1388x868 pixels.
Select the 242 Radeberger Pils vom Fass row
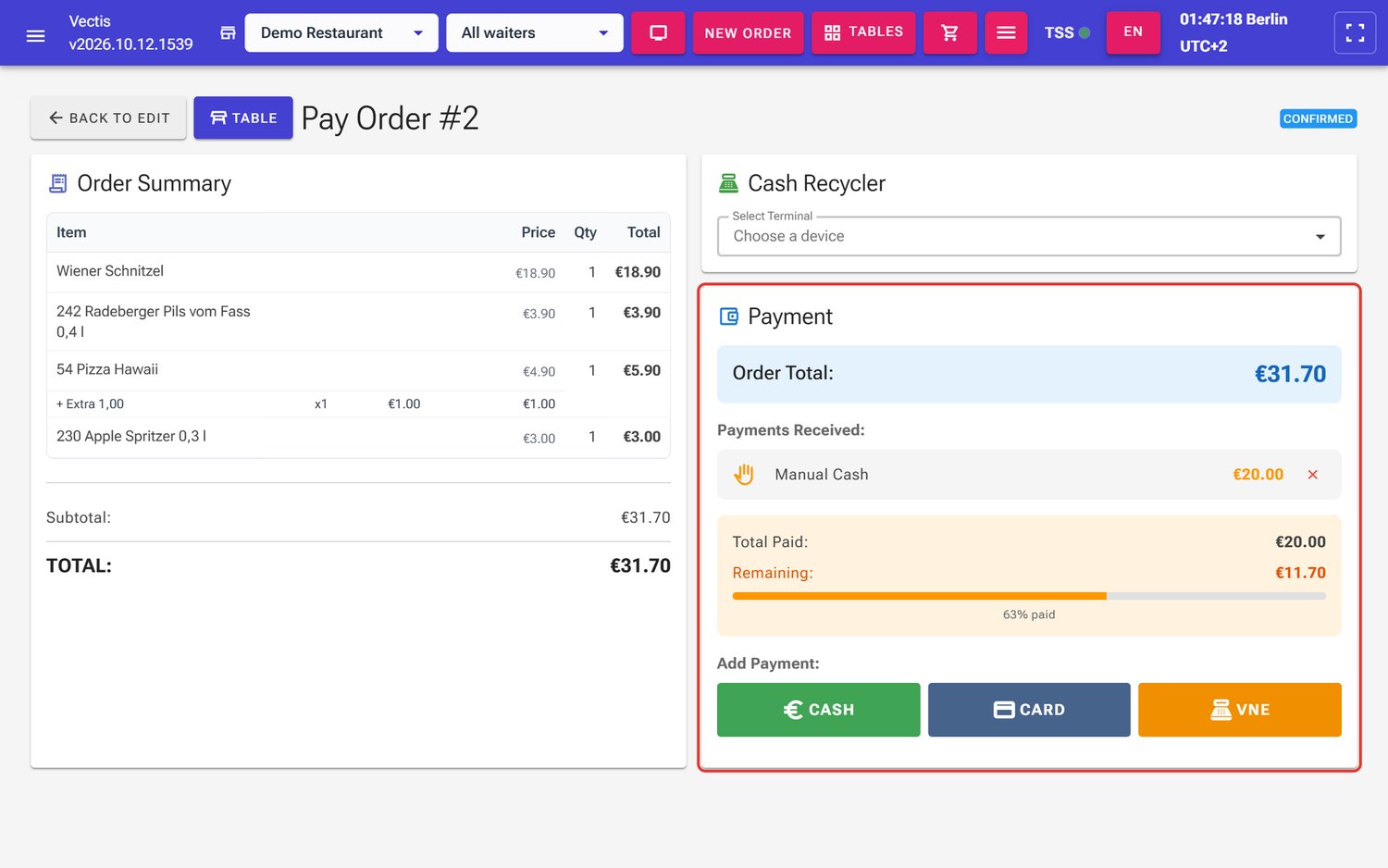tap(358, 322)
